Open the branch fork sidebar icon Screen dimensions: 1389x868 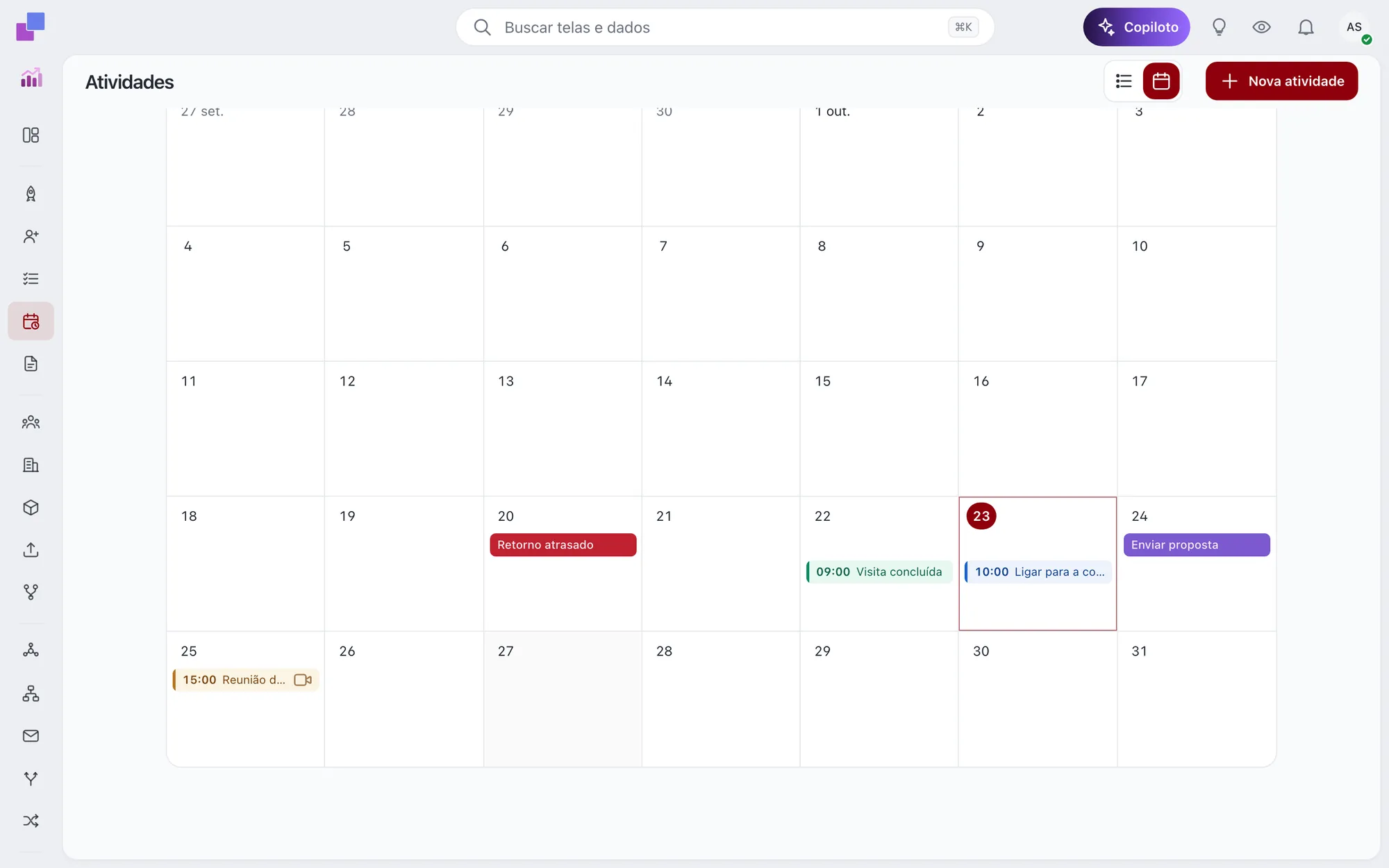pos(31,592)
